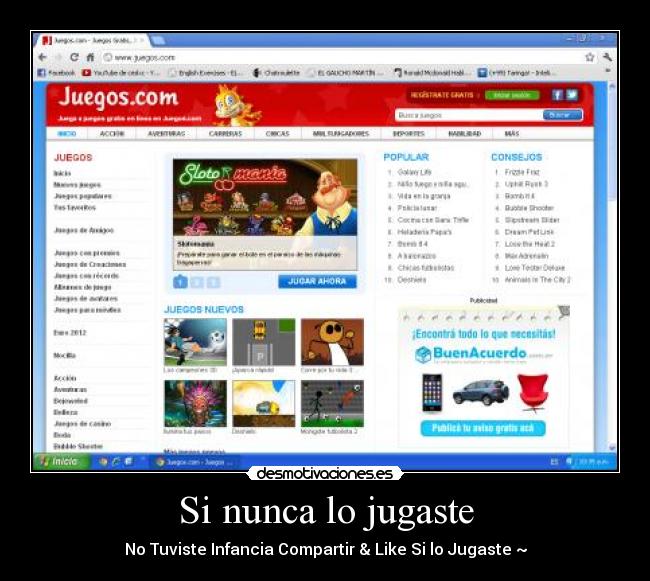Click the Twitter icon in header
Image resolution: width=650 pixels, height=581 pixels.
pyautogui.click(x=572, y=95)
